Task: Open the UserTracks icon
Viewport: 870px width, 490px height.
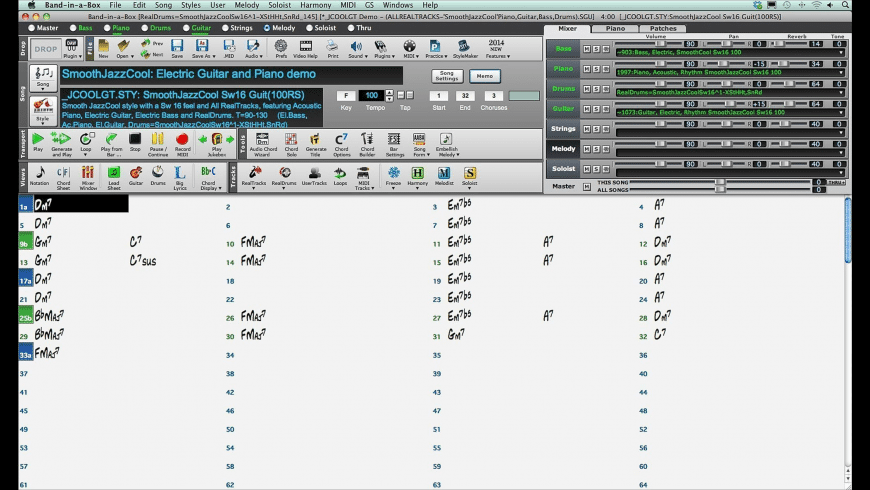Action: pyautogui.click(x=314, y=176)
